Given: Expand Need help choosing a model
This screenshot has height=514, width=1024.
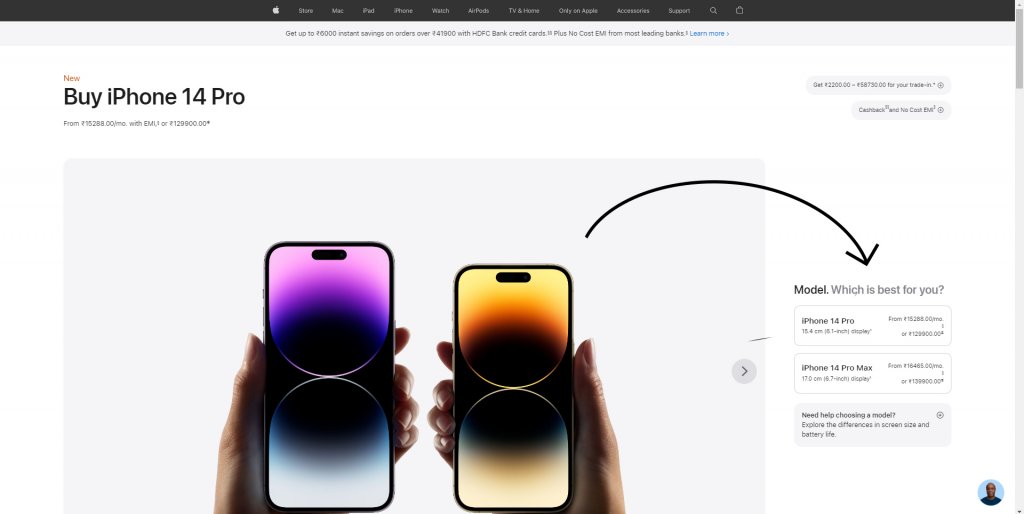Looking at the screenshot, I should coord(872,425).
